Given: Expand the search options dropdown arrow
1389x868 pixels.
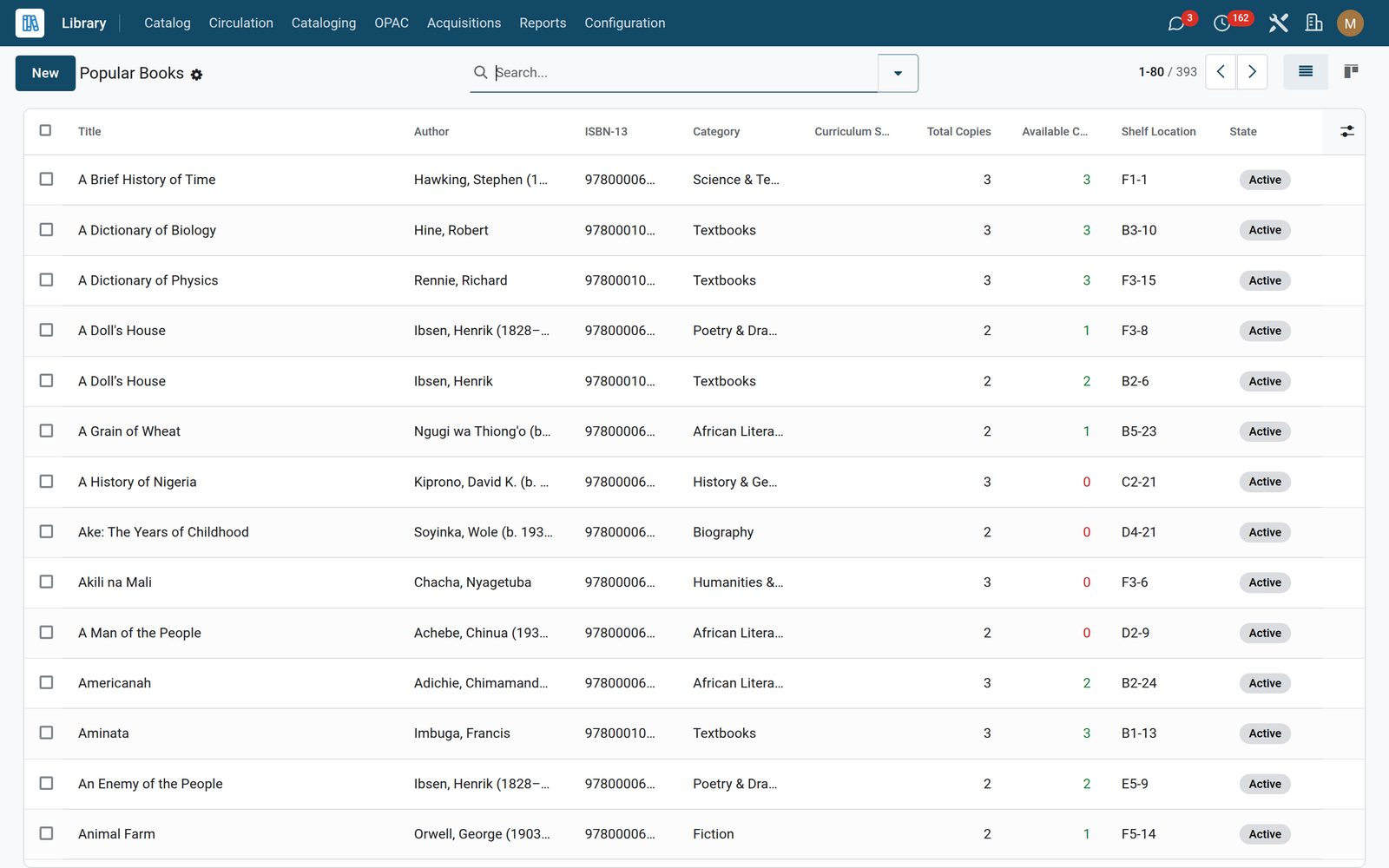Looking at the screenshot, I should pyautogui.click(x=898, y=73).
